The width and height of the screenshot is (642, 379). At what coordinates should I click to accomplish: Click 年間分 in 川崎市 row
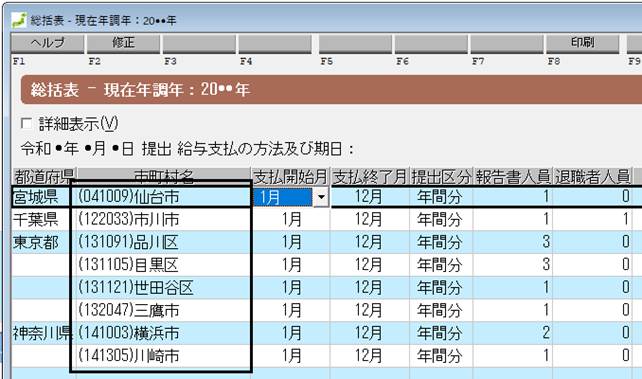(x=441, y=356)
